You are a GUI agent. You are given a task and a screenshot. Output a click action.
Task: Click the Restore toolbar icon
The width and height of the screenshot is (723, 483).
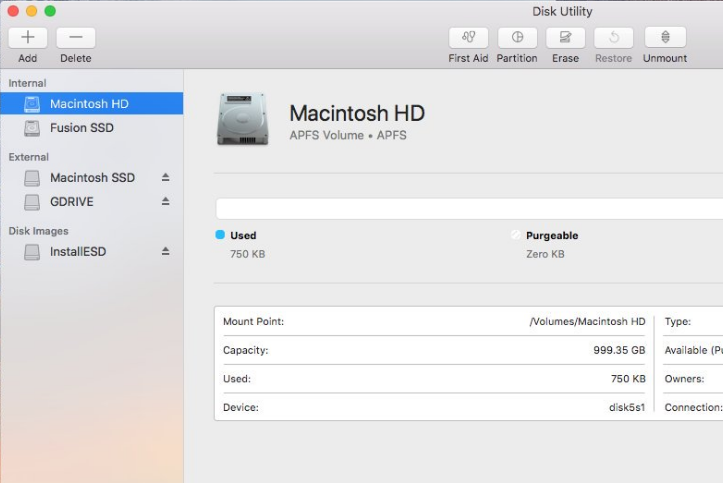(x=613, y=37)
